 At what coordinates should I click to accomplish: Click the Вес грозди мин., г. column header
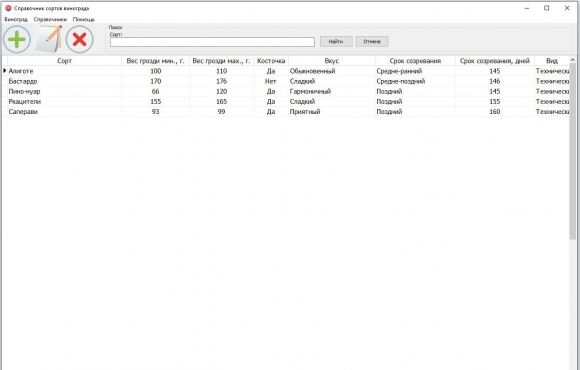point(155,61)
